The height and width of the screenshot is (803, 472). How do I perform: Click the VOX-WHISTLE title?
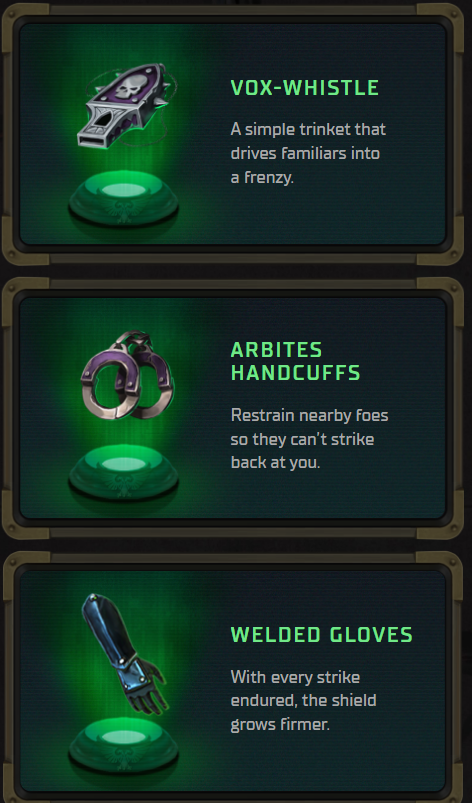(x=305, y=88)
